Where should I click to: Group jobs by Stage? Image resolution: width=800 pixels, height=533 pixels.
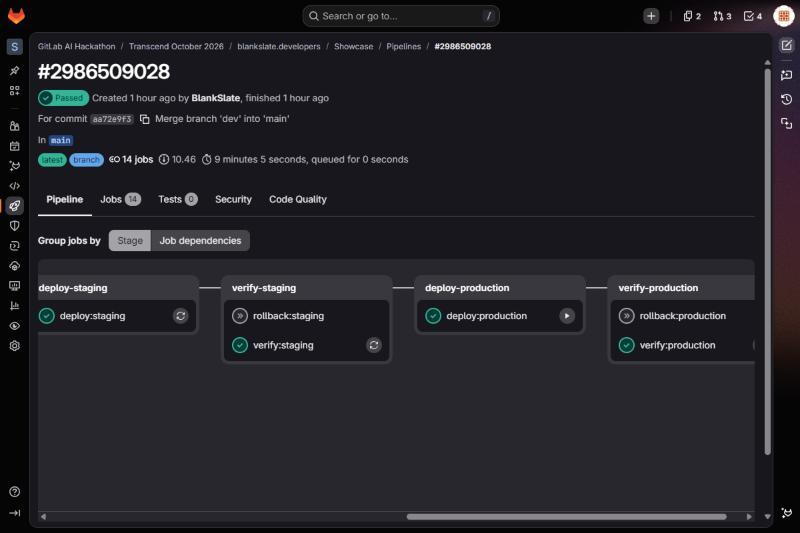click(130, 240)
